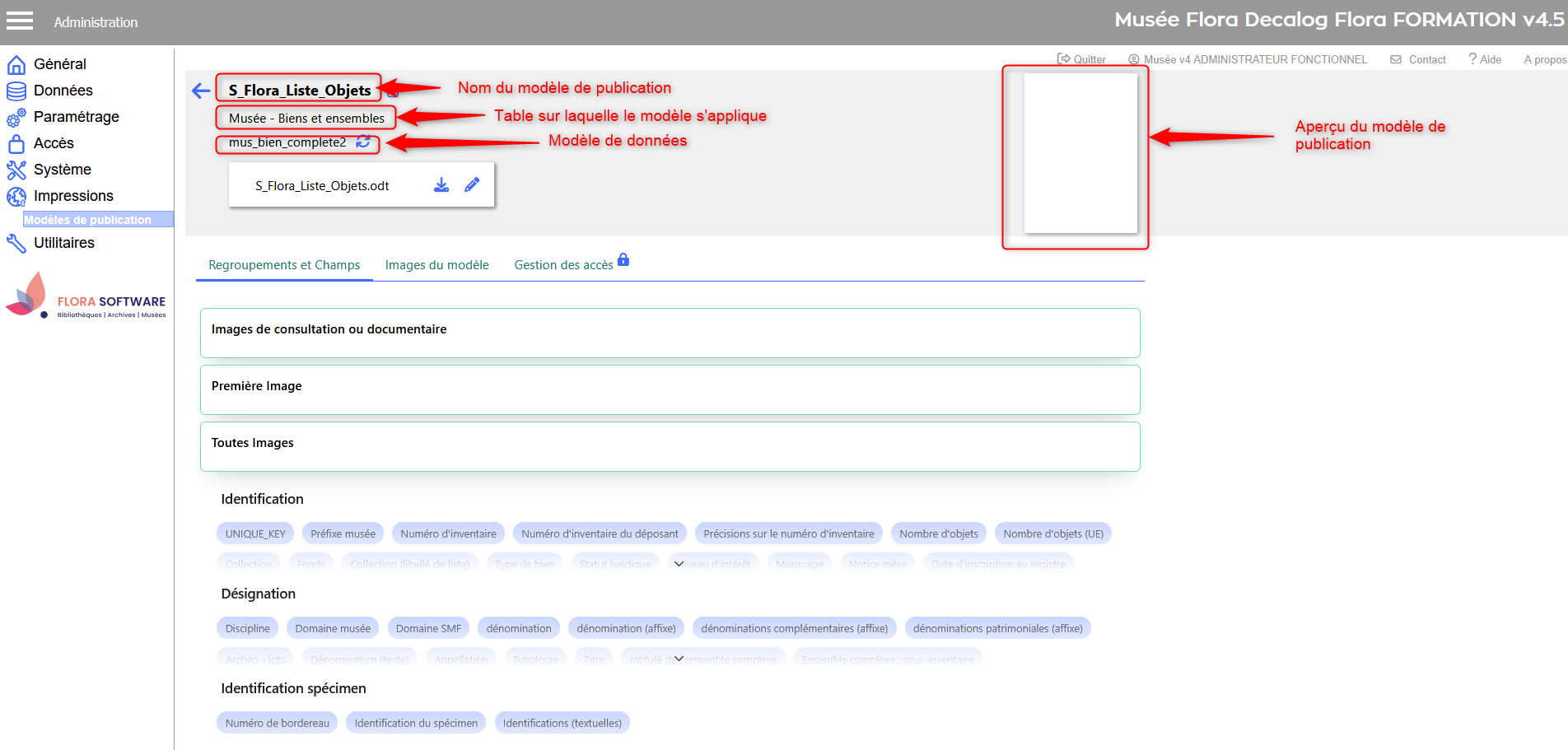
Task: Expand the Identification field list chevron
Action: click(679, 564)
